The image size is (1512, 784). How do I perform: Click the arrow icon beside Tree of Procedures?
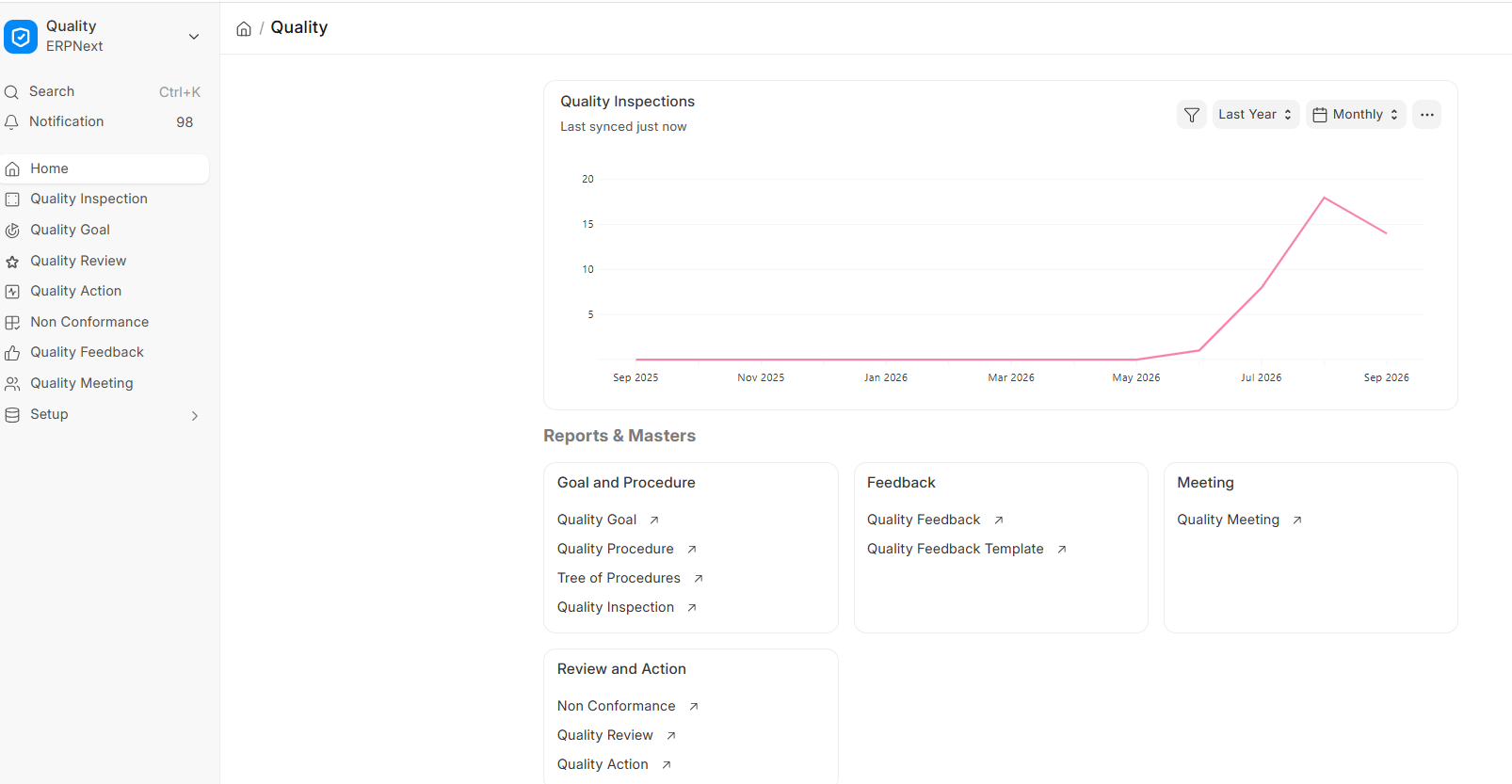tap(699, 579)
